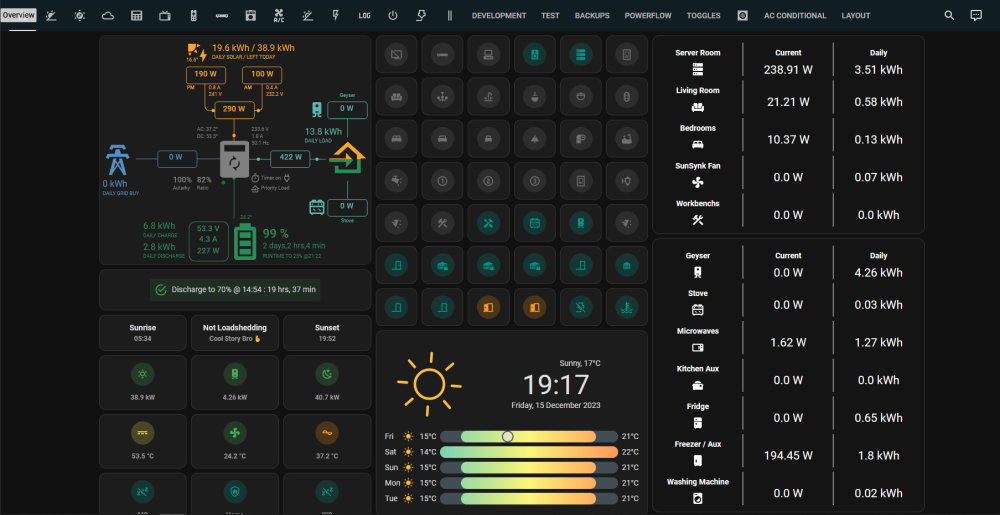Image resolution: width=1000 pixels, height=515 pixels.
Task: Open the 53.5 °C temperature card
Action: (x=143, y=441)
